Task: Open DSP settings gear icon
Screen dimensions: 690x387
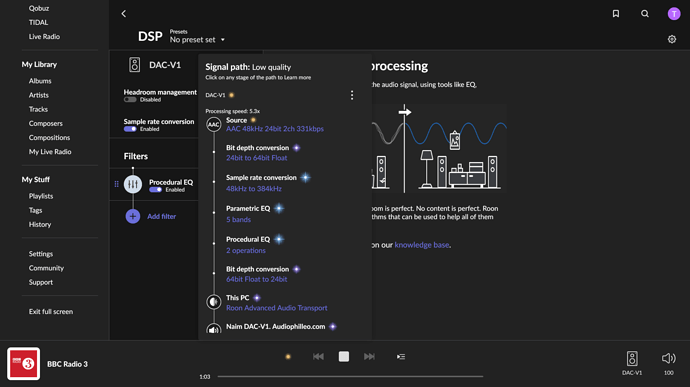Action: 672,39
